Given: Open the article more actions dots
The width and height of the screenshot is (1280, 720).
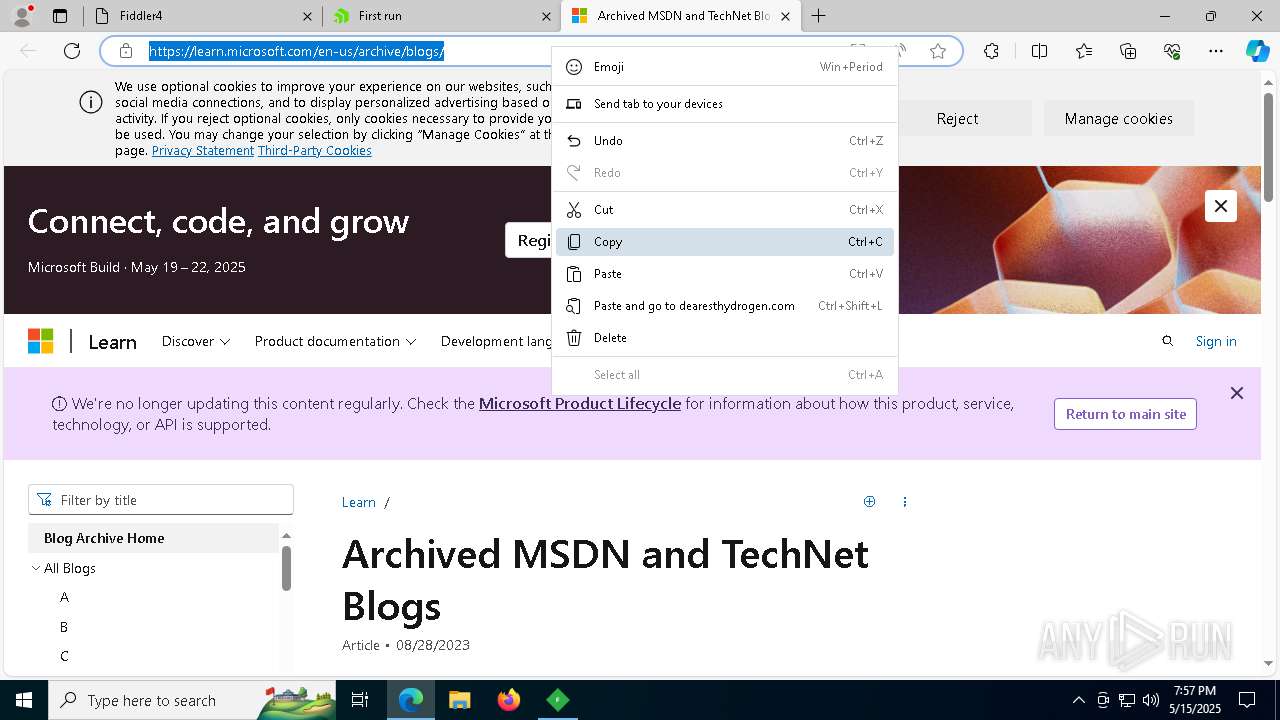Looking at the screenshot, I should tap(905, 502).
